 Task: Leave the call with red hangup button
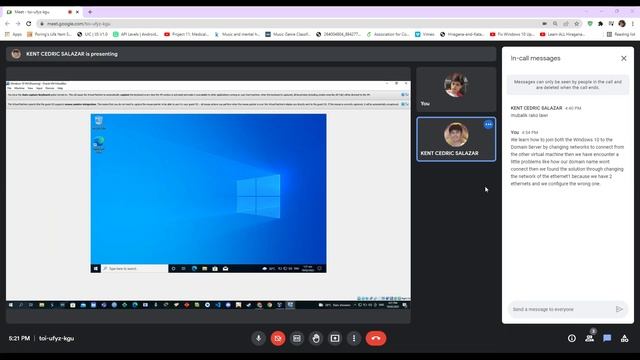point(376,338)
